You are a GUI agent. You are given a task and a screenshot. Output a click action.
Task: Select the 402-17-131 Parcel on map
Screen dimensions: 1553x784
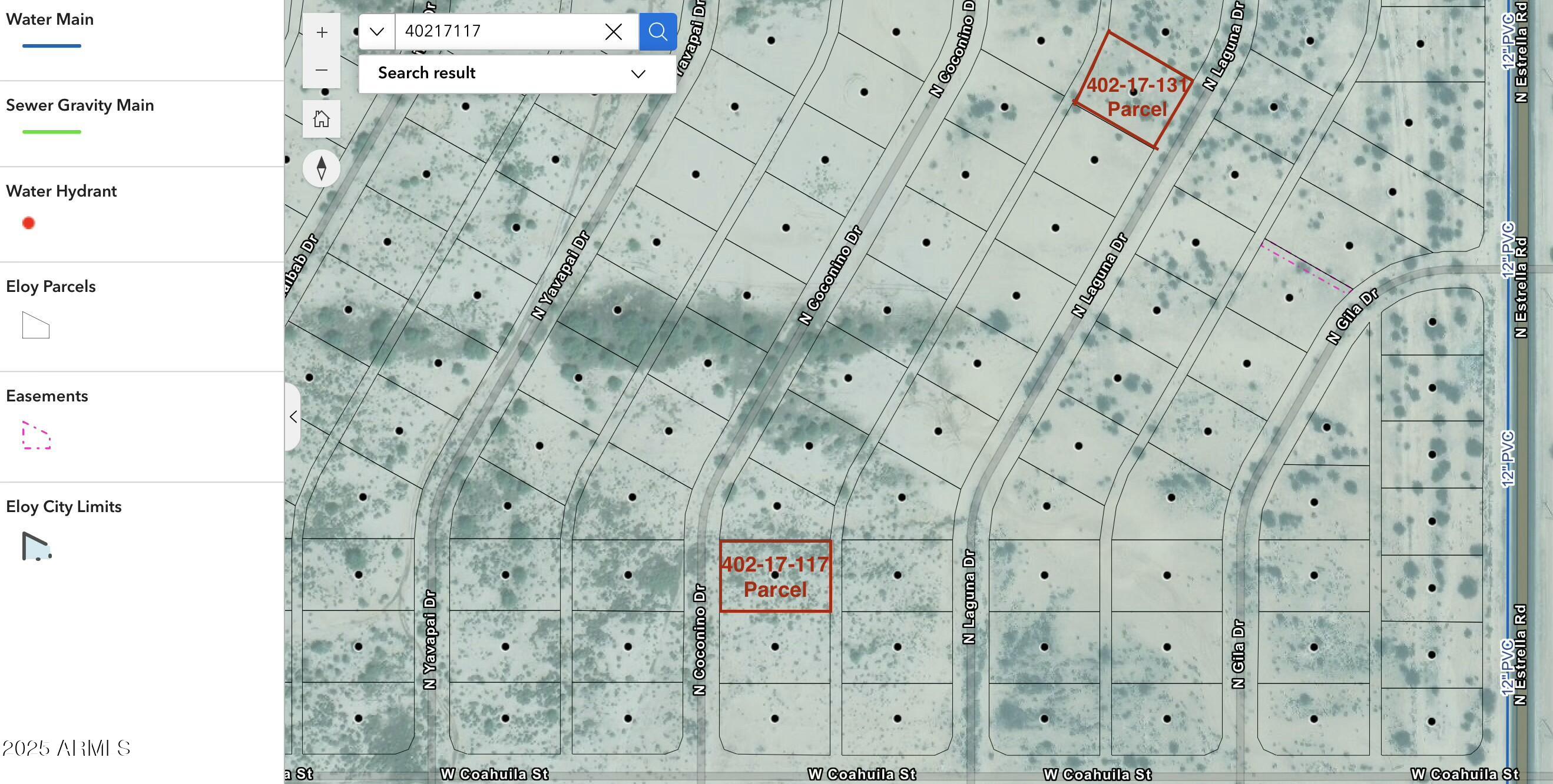click(1134, 91)
